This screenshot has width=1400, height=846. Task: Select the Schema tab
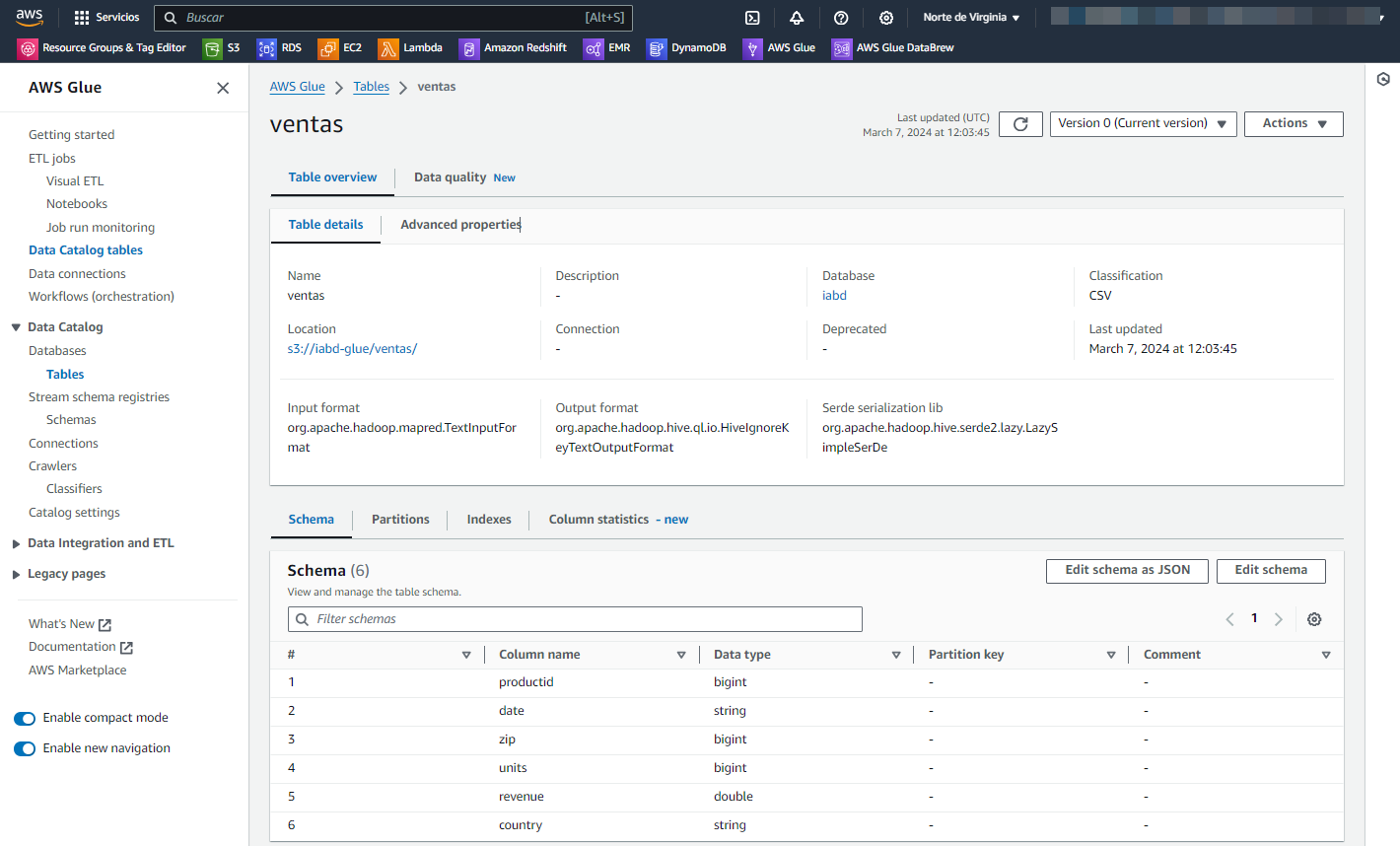(312, 520)
